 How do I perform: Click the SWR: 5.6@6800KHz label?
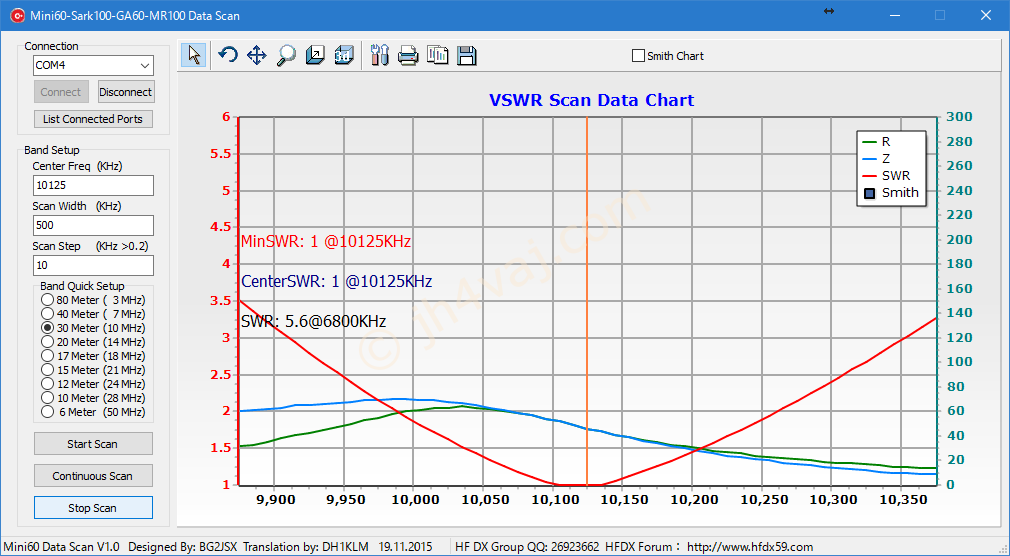(x=314, y=321)
